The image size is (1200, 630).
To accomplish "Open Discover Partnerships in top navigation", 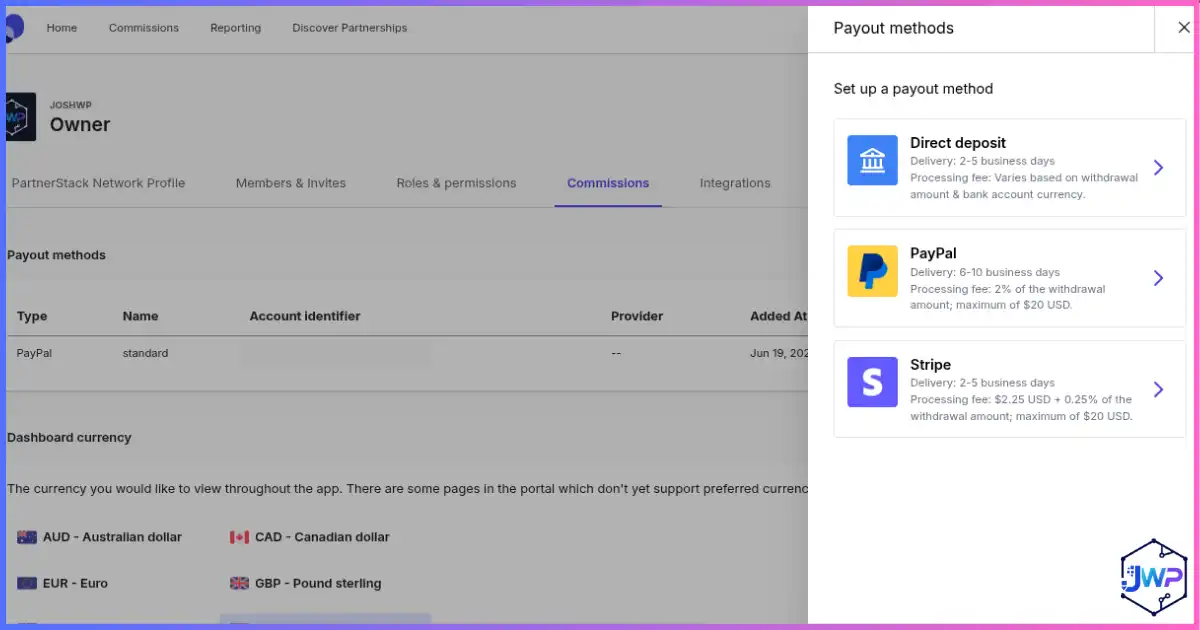I will 350,28.
